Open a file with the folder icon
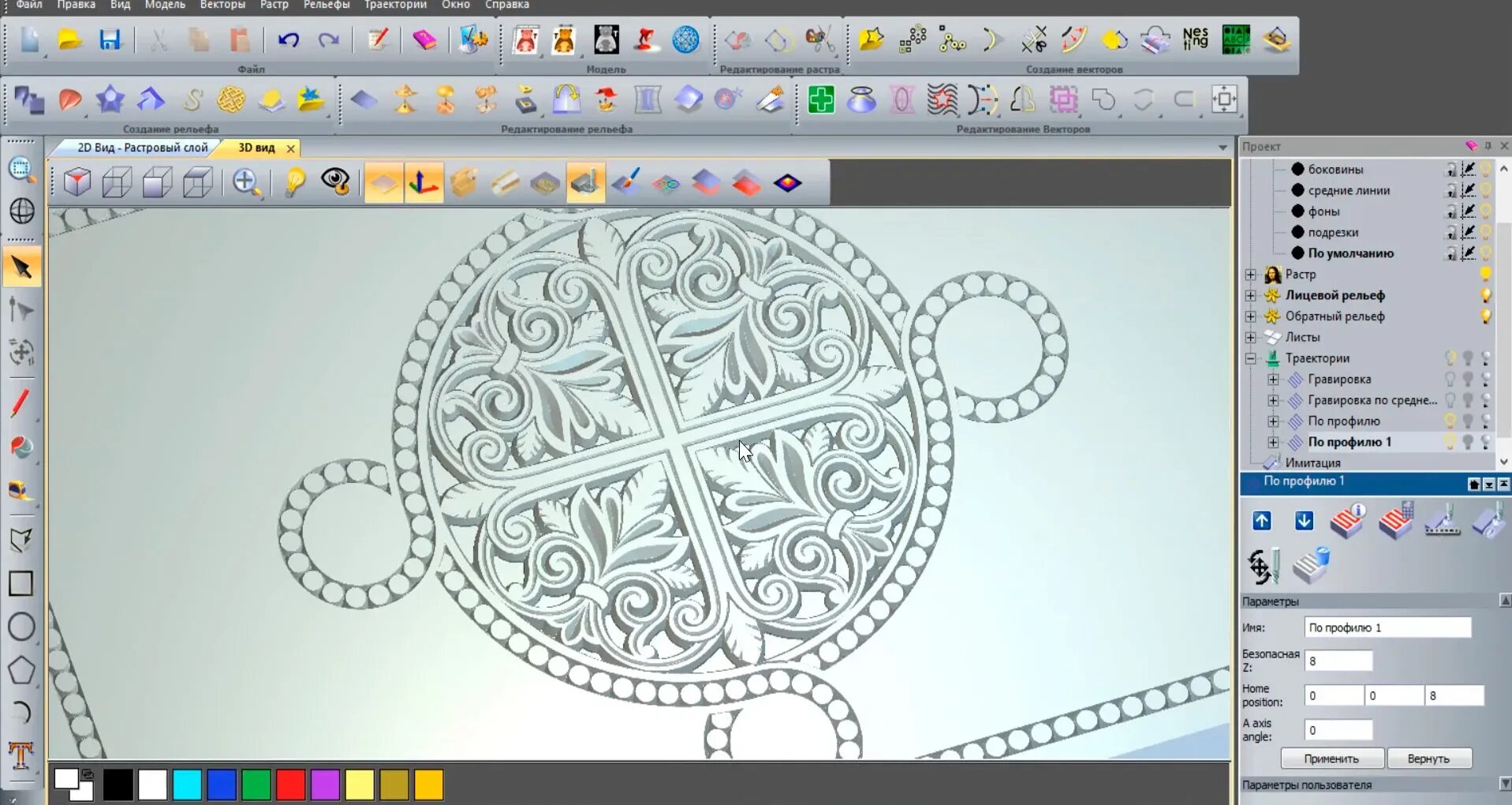The height and width of the screenshot is (805, 1512). pyautogui.click(x=69, y=39)
